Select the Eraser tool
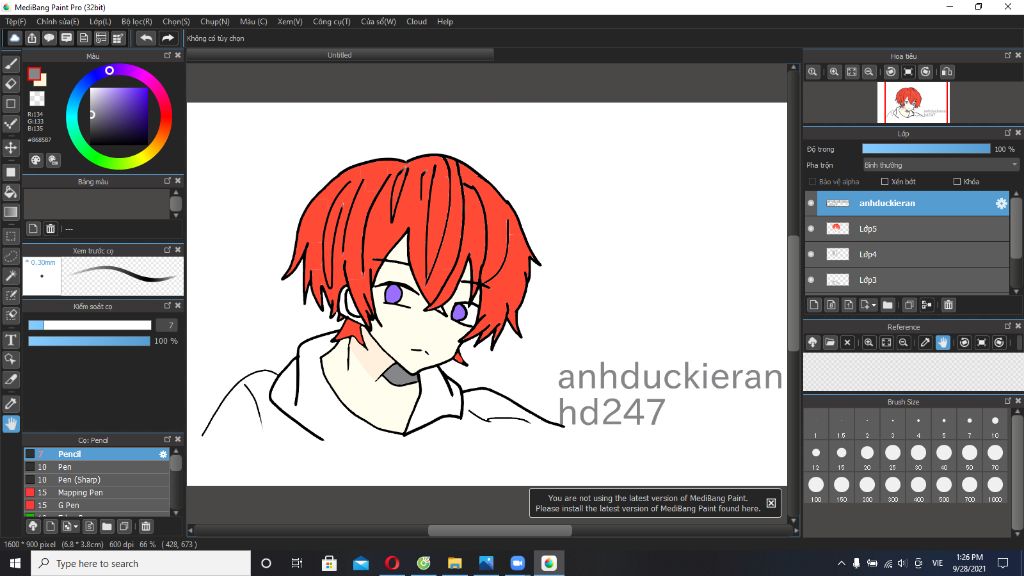Screen dimensions: 1024x576 (x=10, y=84)
